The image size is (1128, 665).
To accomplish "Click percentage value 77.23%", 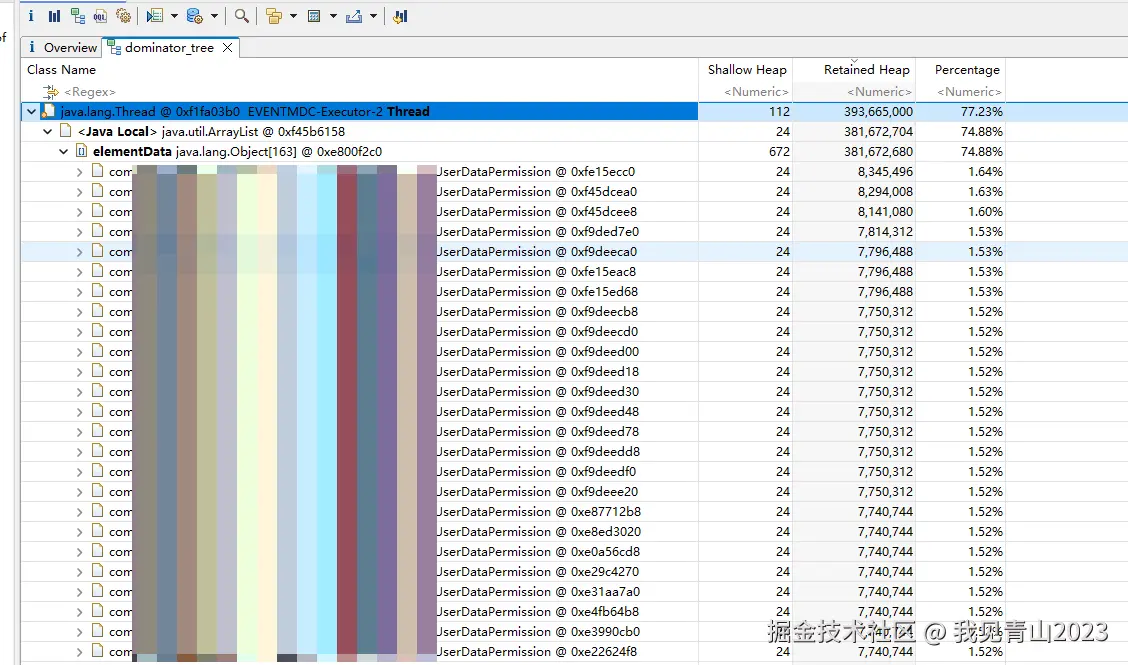I will (981, 112).
